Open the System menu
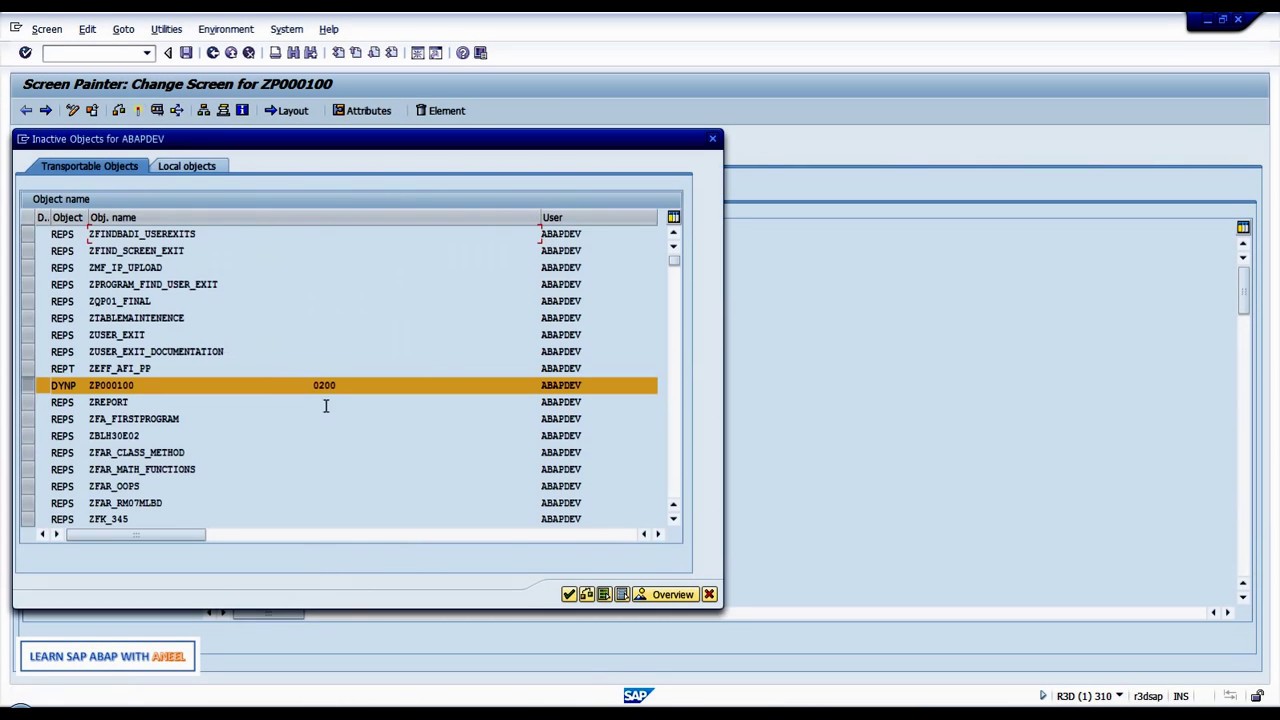 coord(286,29)
